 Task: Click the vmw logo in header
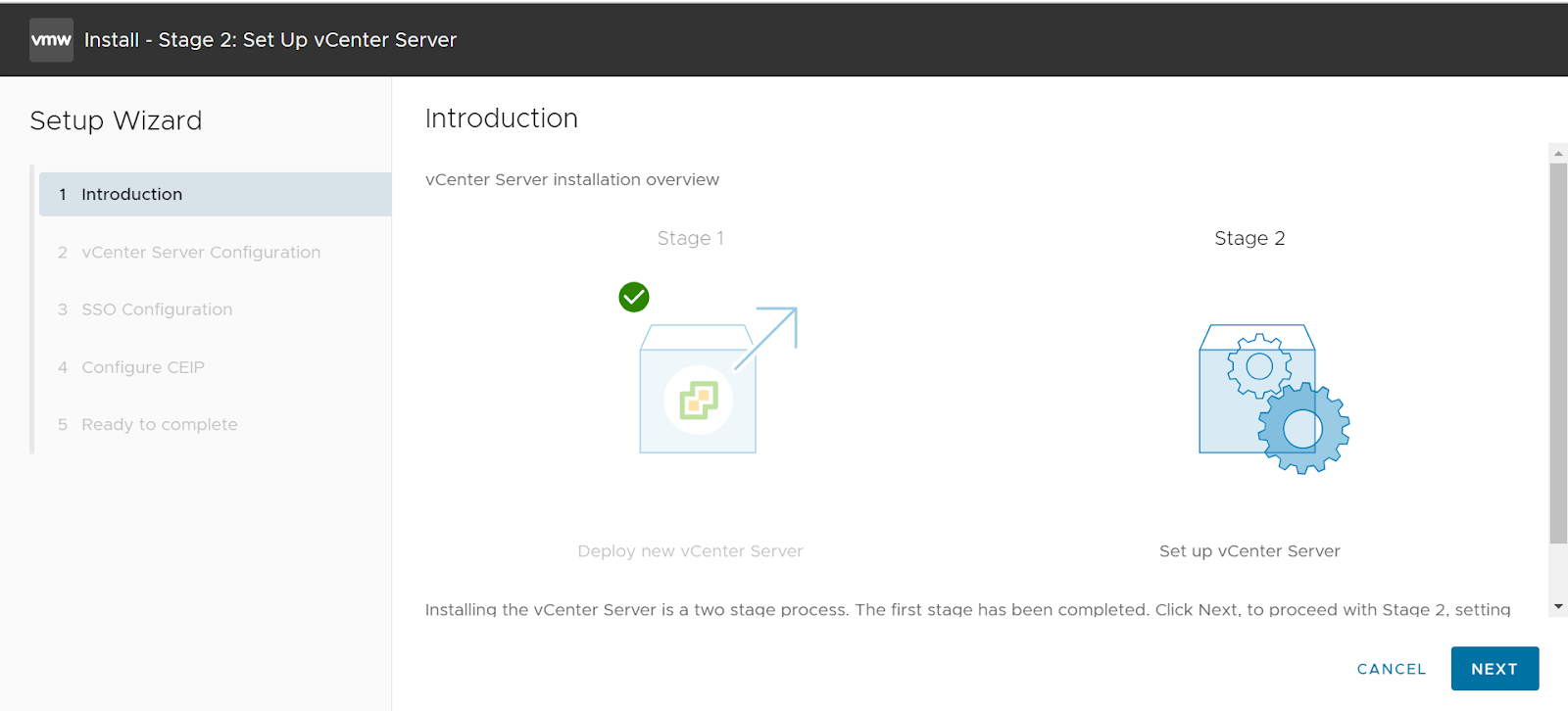point(51,40)
